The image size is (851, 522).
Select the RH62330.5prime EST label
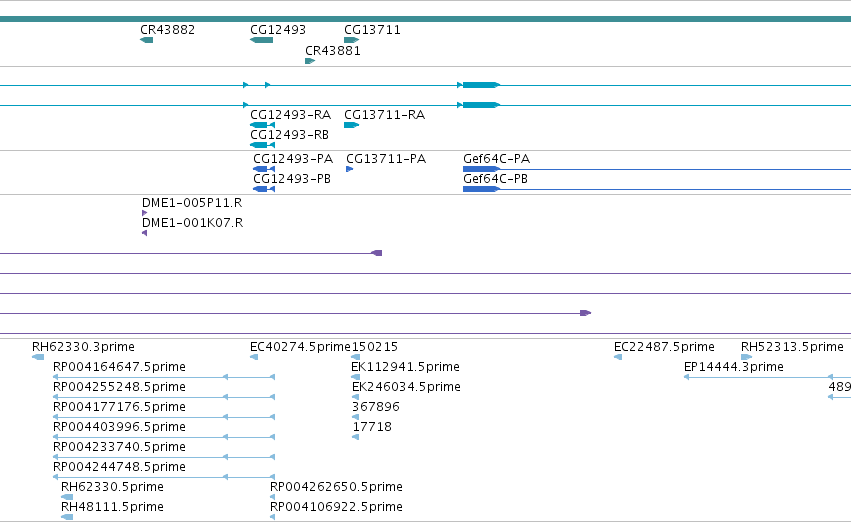112,487
